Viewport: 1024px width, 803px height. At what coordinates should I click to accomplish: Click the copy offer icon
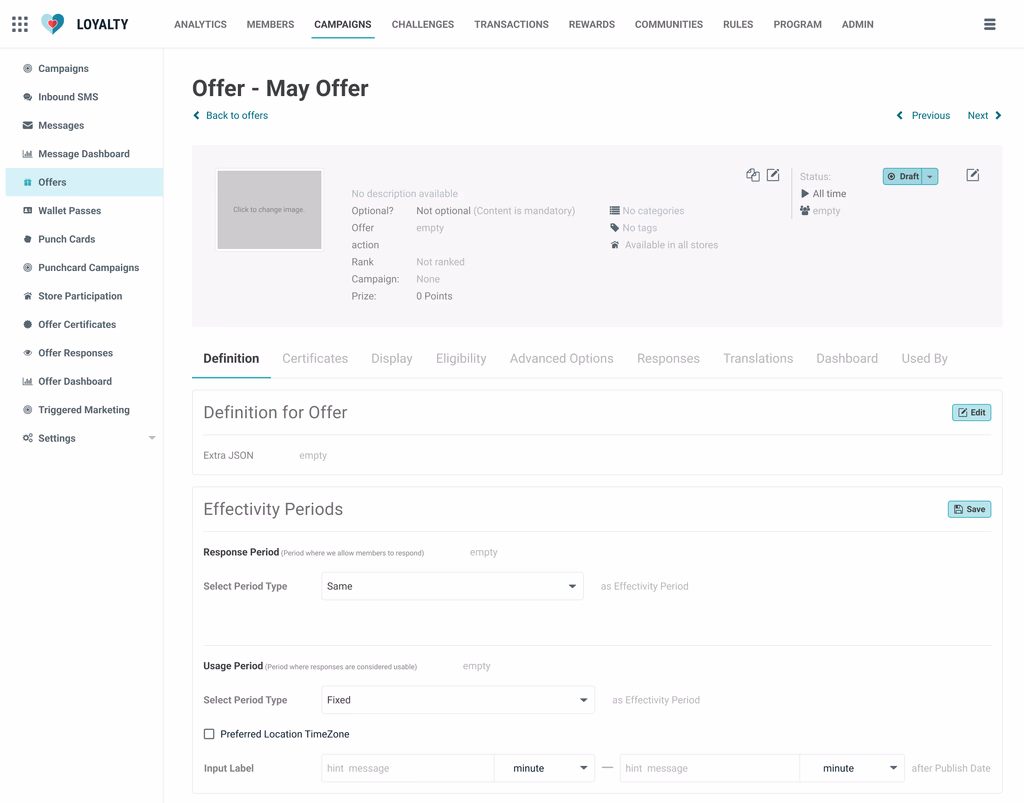click(x=753, y=175)
